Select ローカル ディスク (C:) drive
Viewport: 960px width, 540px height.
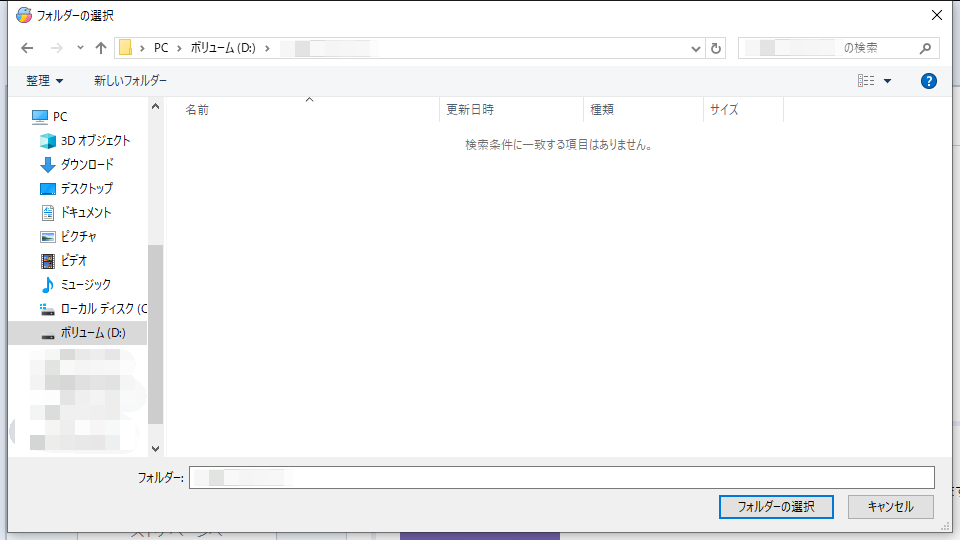93,309
